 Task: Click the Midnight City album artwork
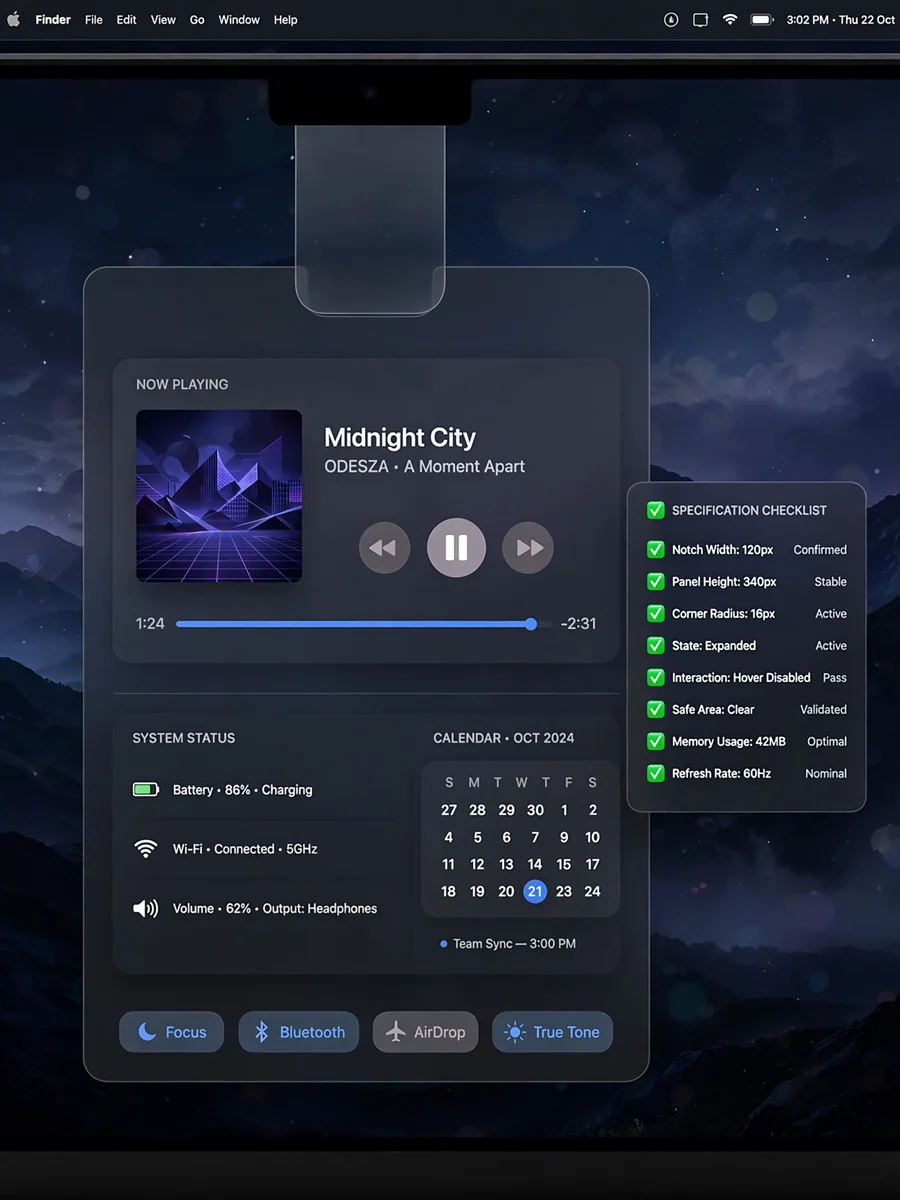point(219,496)
